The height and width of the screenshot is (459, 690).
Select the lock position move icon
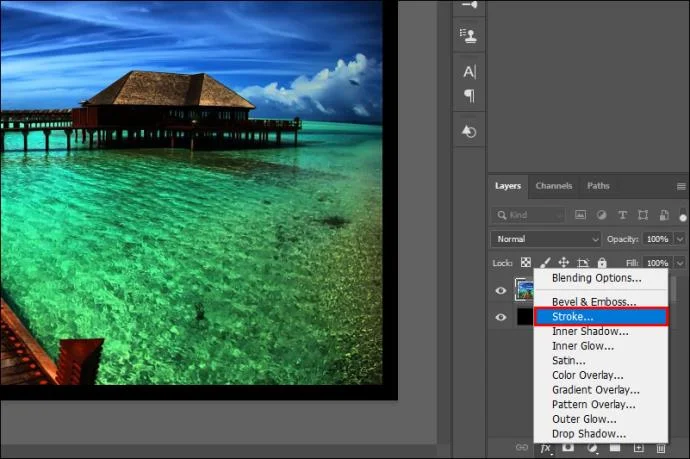563,263
